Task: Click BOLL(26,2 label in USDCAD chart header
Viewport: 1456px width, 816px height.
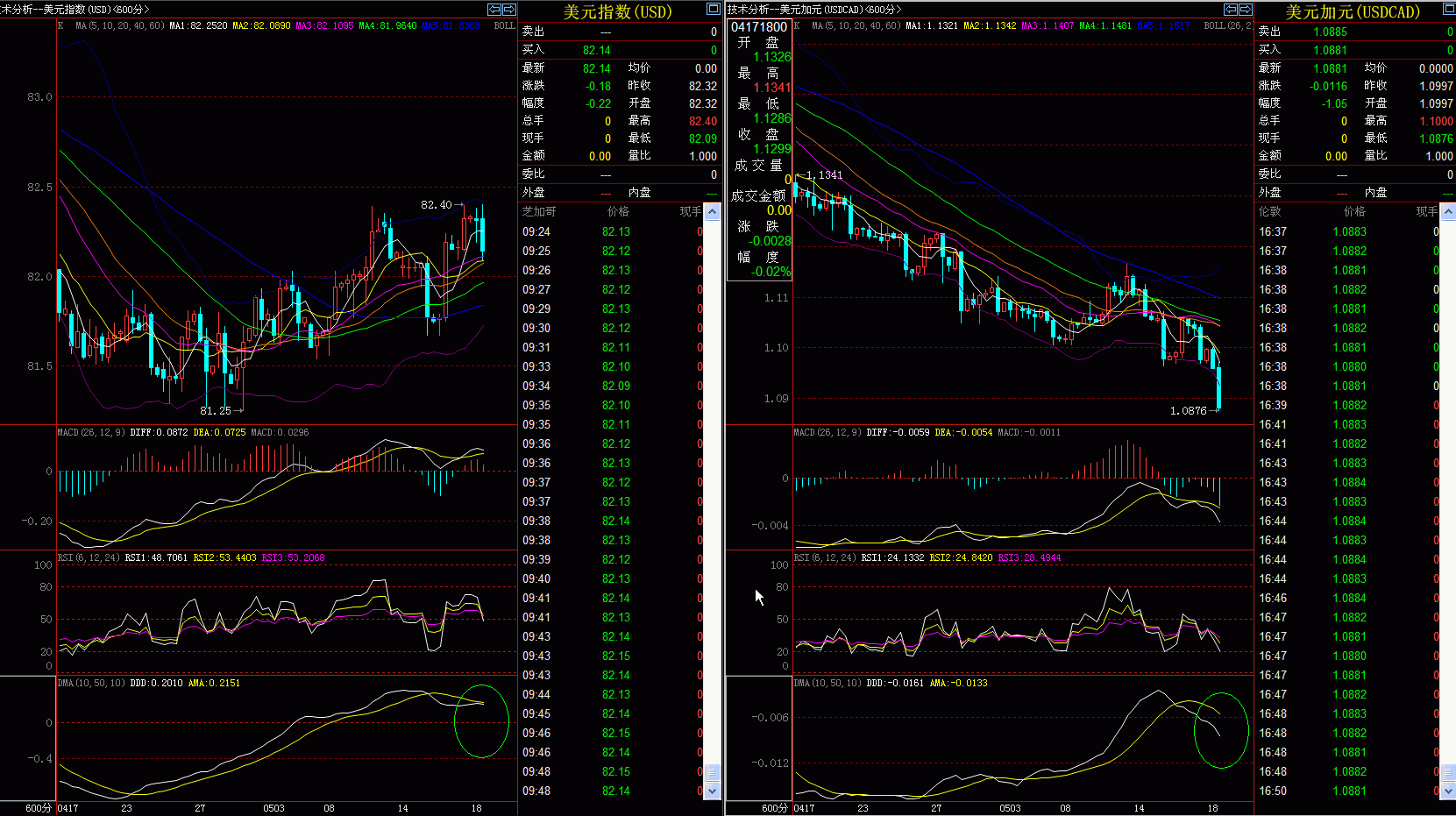Action: (1227, 25)
